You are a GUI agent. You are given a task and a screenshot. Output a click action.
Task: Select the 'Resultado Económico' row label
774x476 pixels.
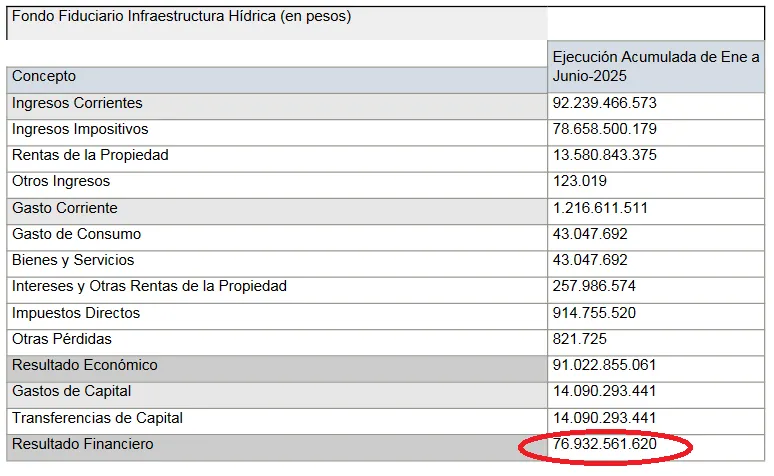click(85, 365)
